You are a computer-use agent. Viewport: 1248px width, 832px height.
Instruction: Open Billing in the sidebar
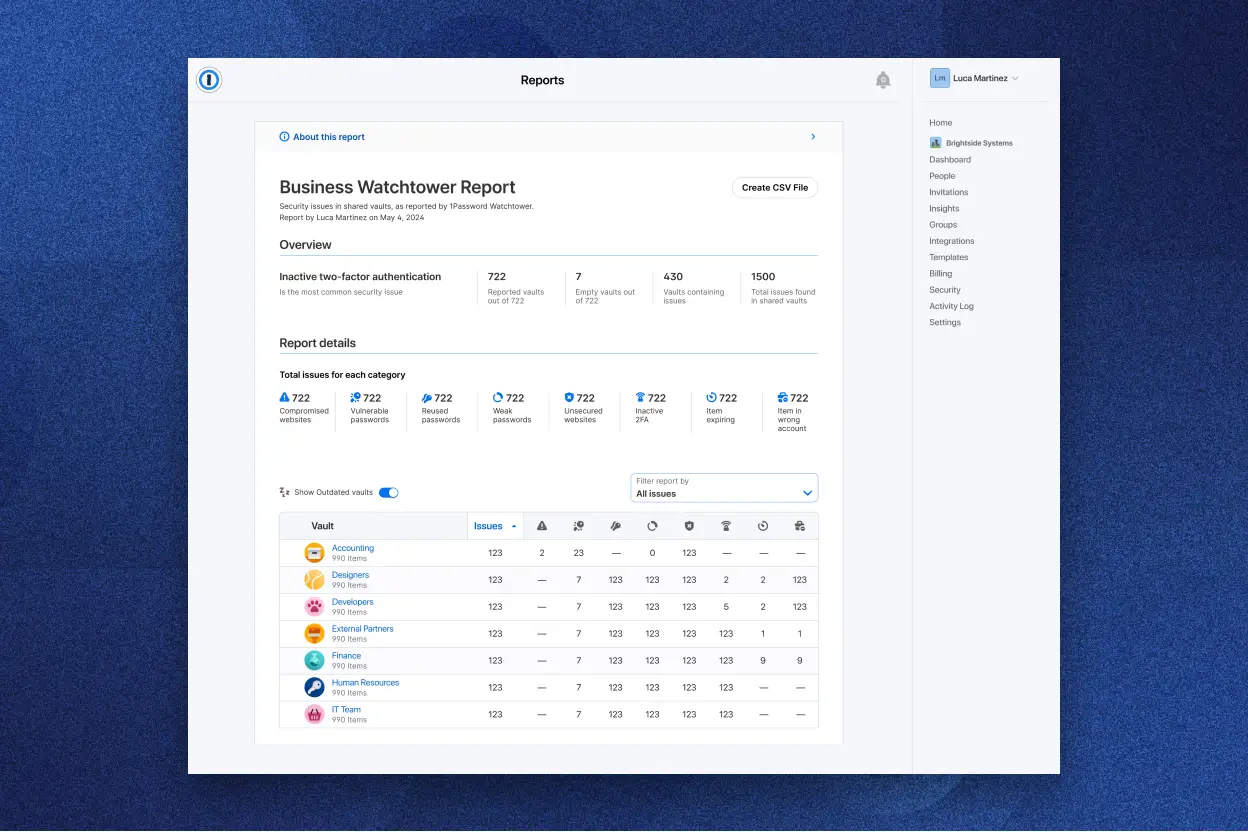pos(941,274)
